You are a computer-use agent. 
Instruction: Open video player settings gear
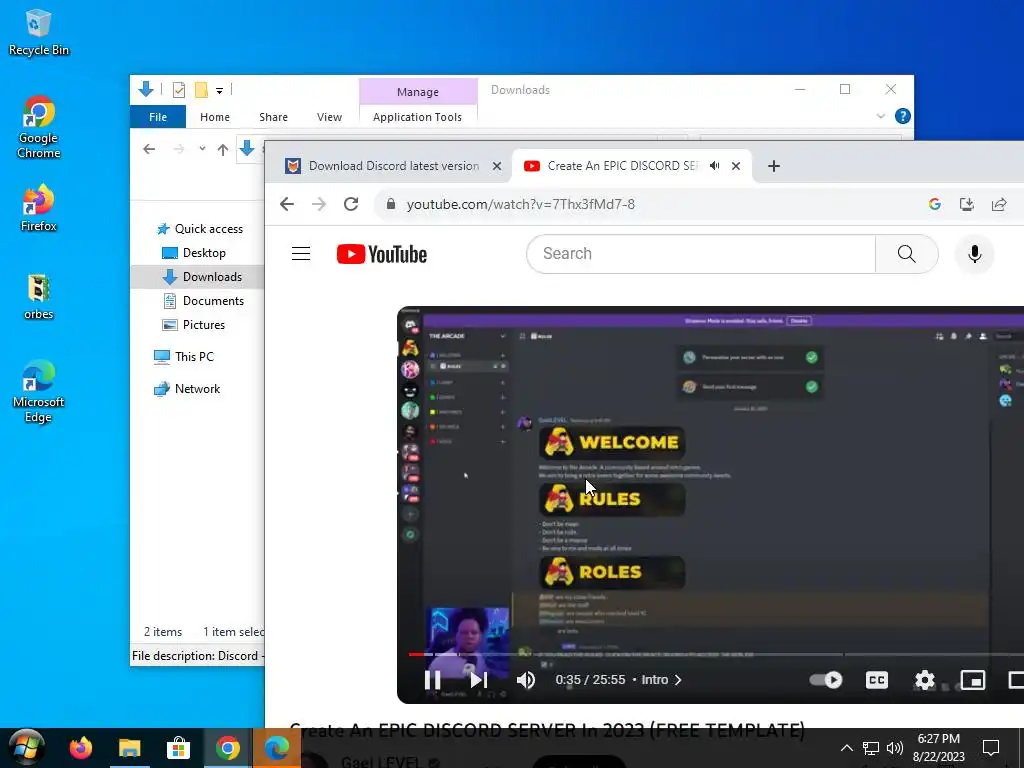[924, 680]
